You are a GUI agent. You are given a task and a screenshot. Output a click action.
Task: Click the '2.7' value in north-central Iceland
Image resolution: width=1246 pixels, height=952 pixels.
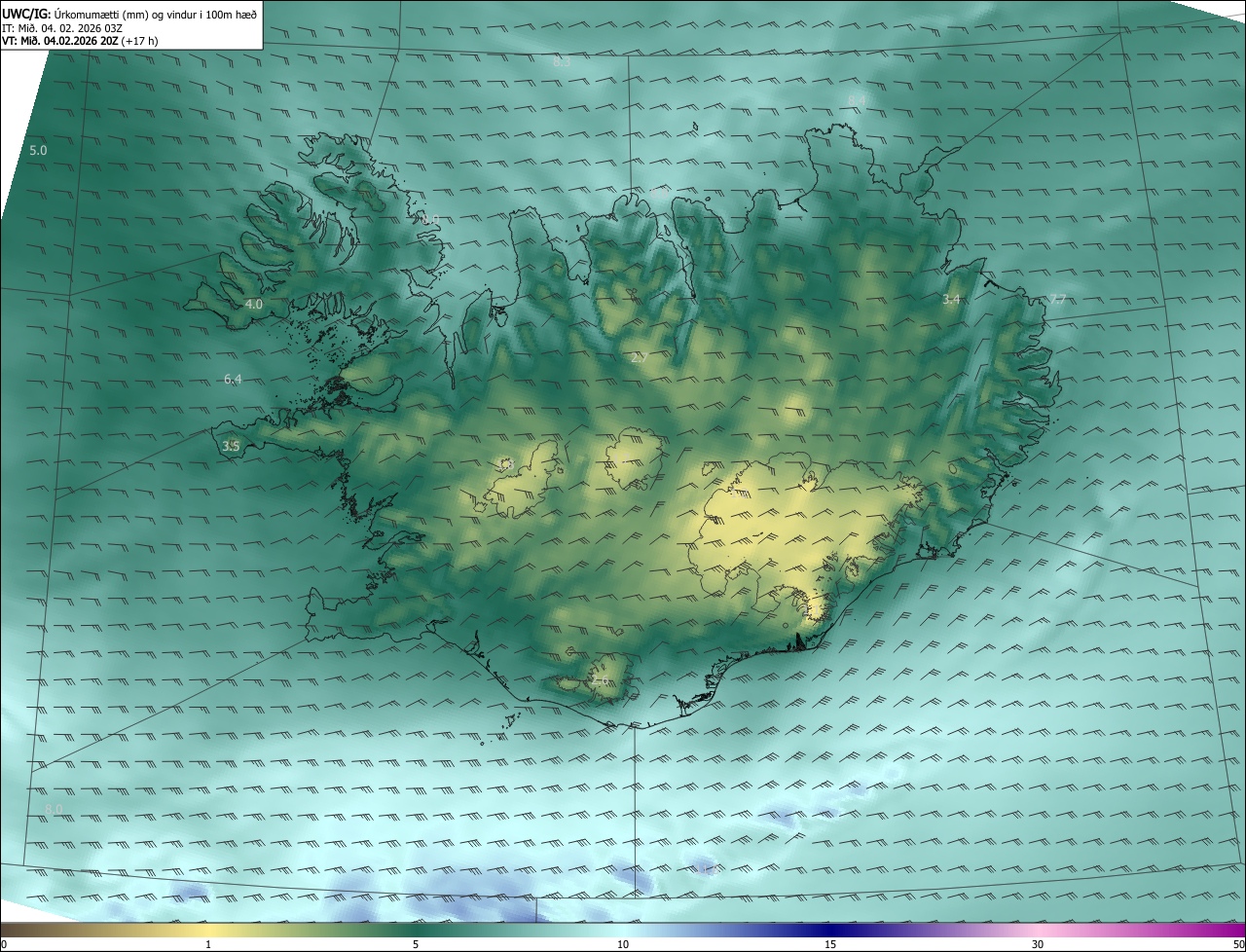pyautogui.click(x=640, y=358)
